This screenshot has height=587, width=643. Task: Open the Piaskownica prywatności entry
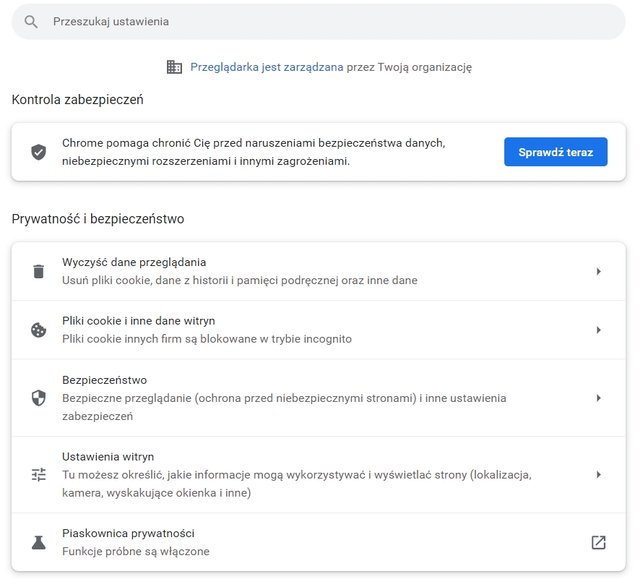pyautogui.click(x=319, y=542)
